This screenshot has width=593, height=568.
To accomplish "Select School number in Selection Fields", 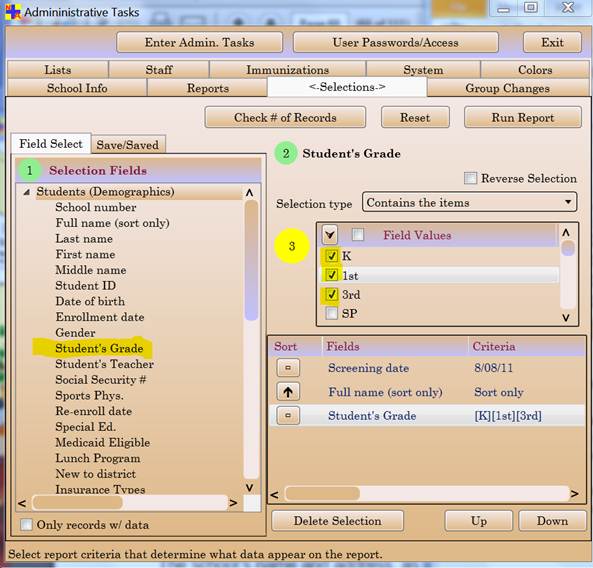I will pyautogui.click(x=96, y=207).
